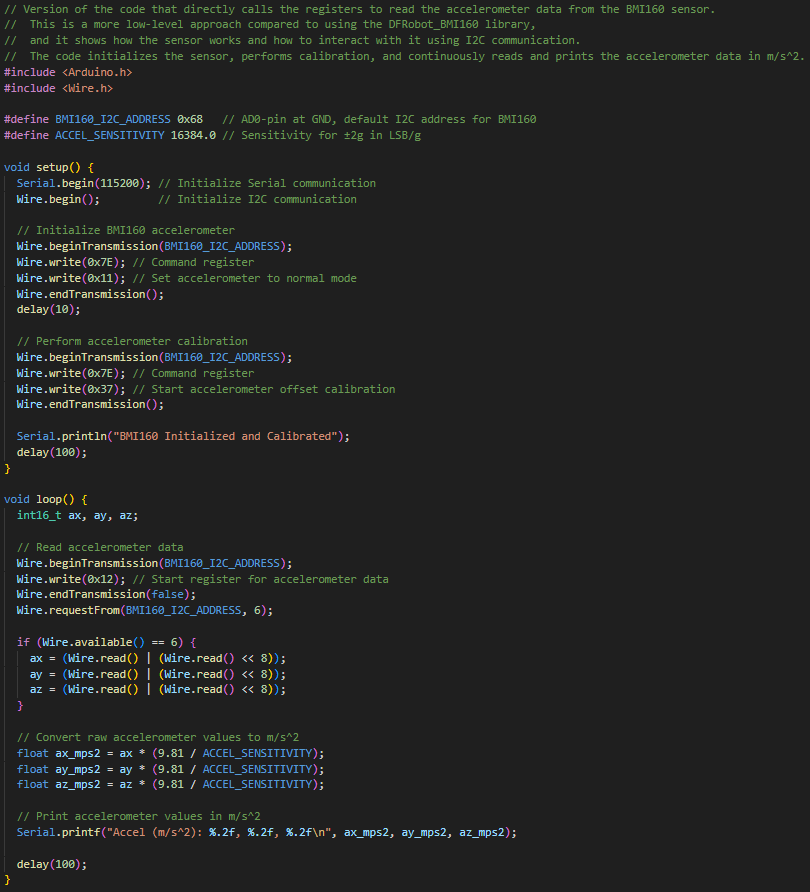Select the 0x68 I2C address value

(189, 119)
